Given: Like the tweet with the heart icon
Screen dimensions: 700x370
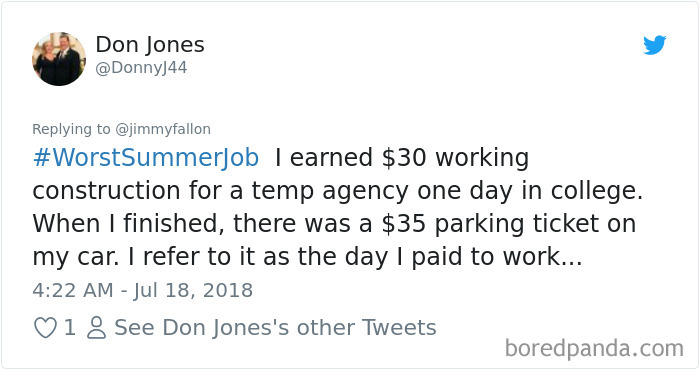Looking at the screenshot, I should 46,328.
